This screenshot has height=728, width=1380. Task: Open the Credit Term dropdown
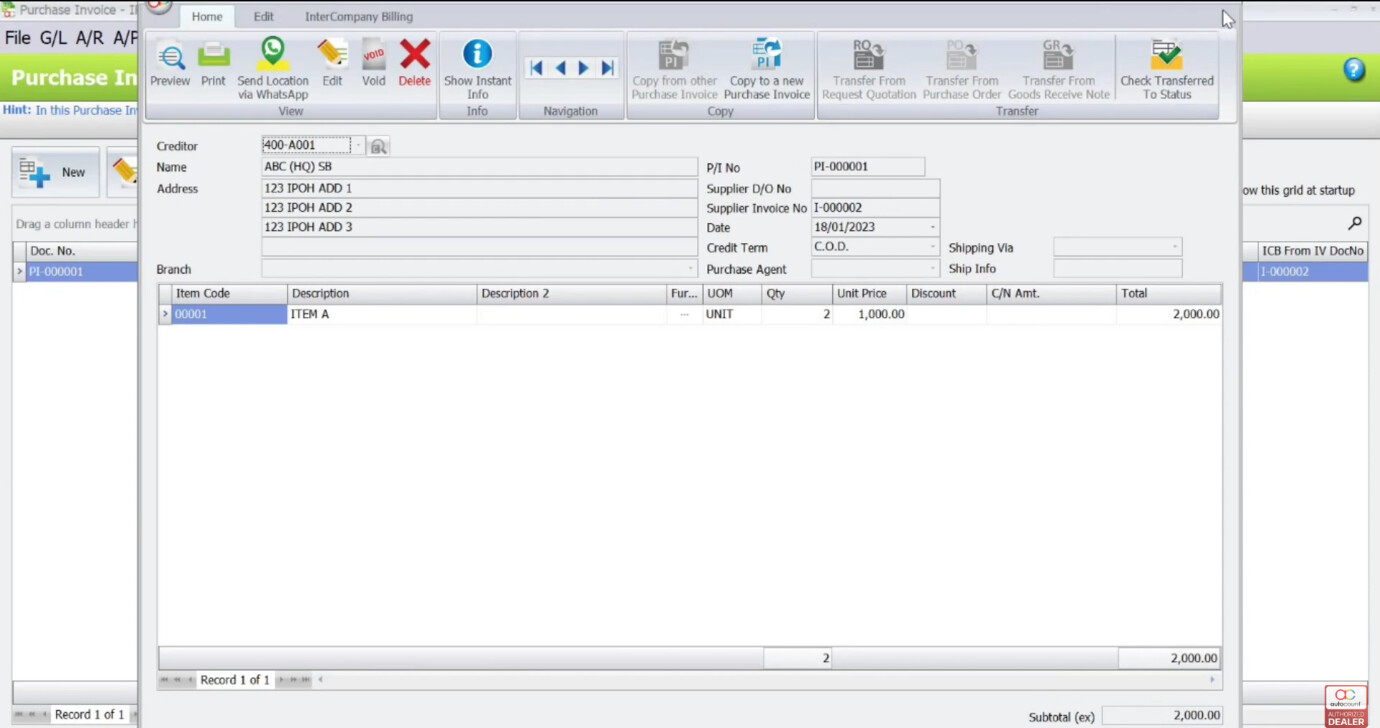[x=932, y=247]
